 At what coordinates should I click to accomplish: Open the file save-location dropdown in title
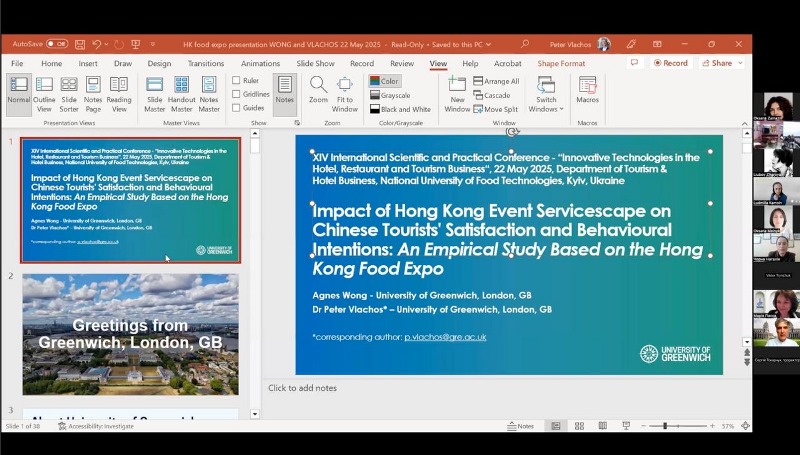[488, 45]
